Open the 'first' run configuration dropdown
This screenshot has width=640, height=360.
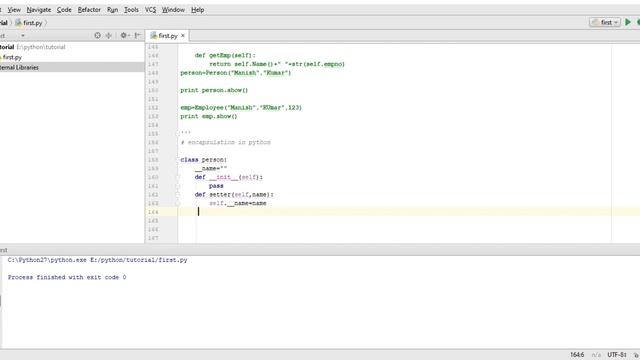tap(605, 22)
